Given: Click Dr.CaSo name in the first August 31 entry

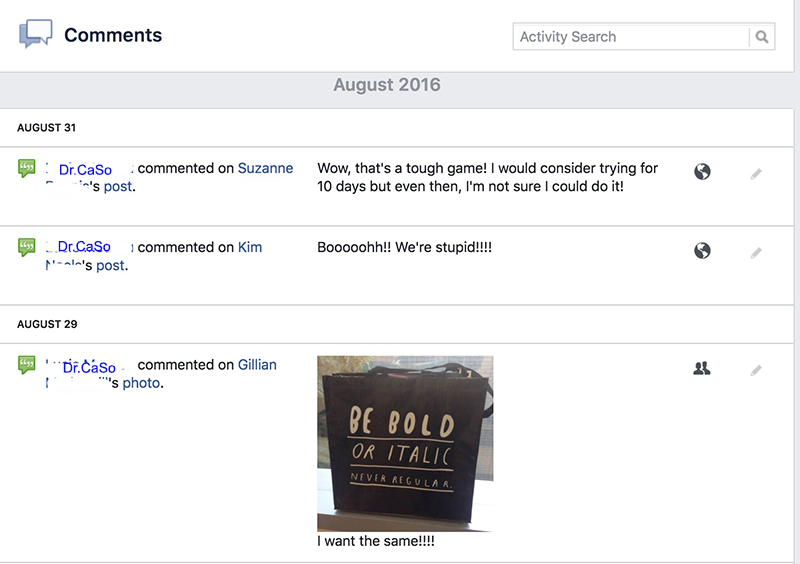Looking at the screenshot, I should [85, 170].
